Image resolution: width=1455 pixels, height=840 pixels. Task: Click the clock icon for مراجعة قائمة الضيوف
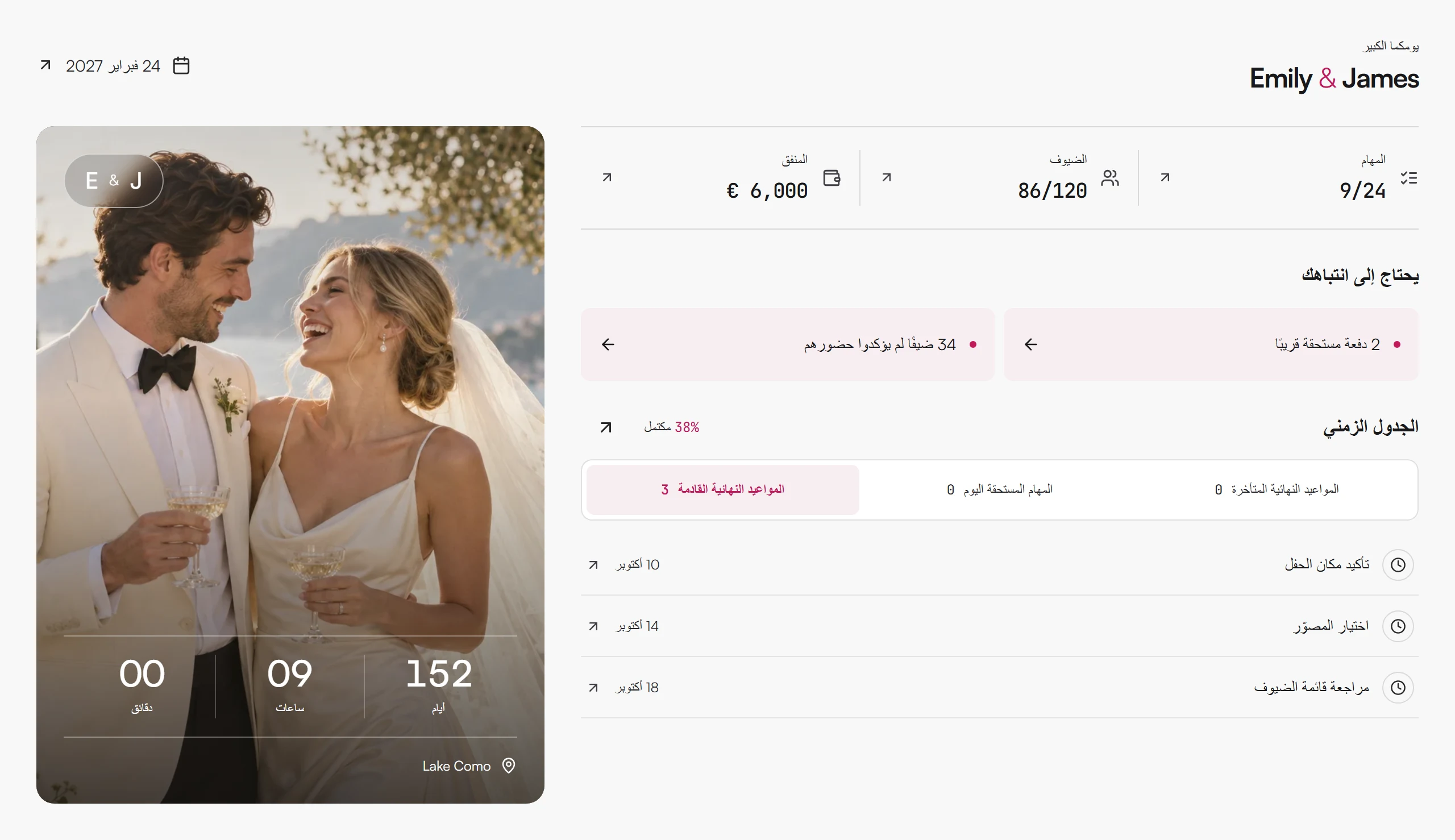click(1398, 687)
